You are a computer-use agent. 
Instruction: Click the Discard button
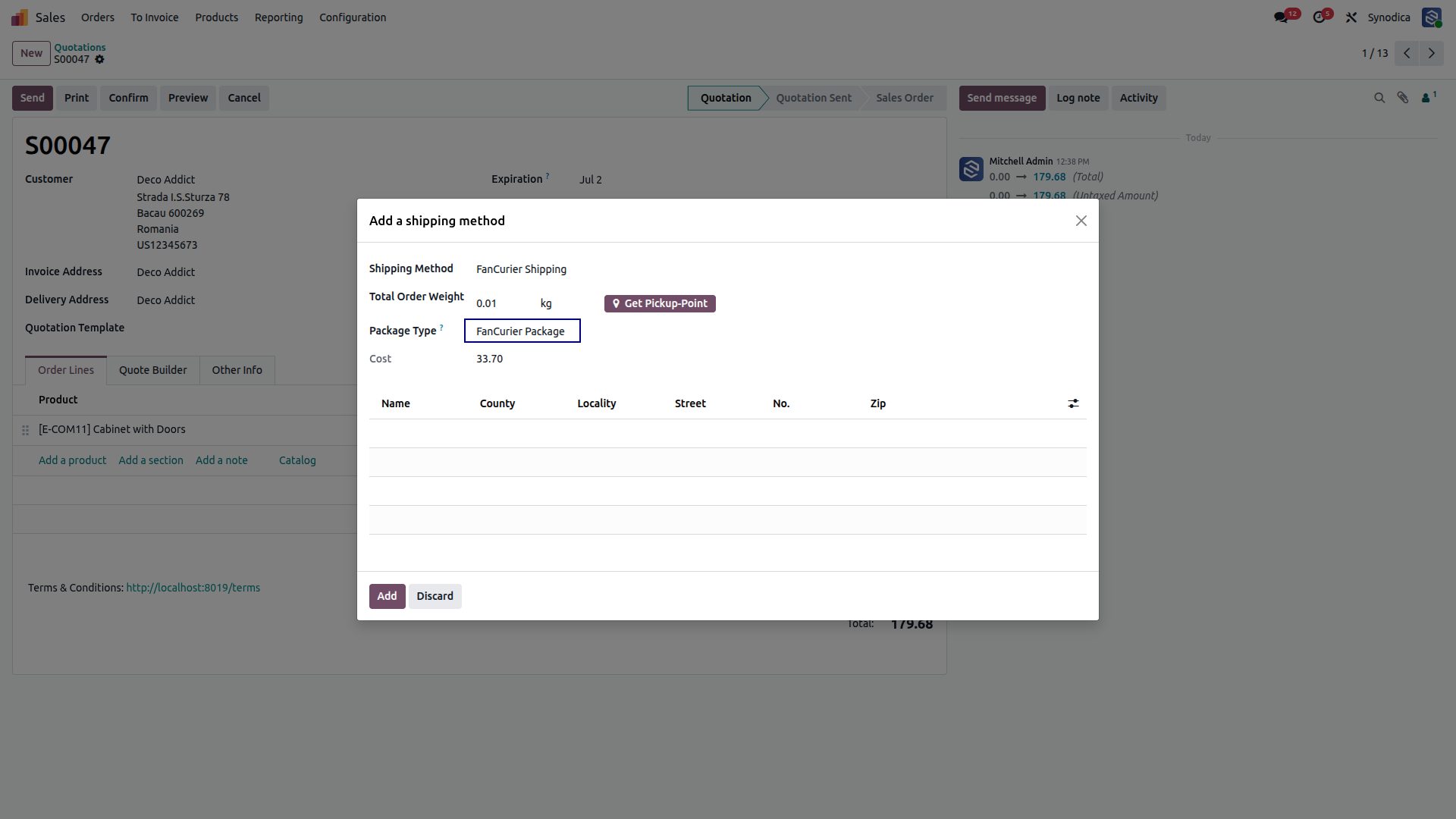pos(435,596)
